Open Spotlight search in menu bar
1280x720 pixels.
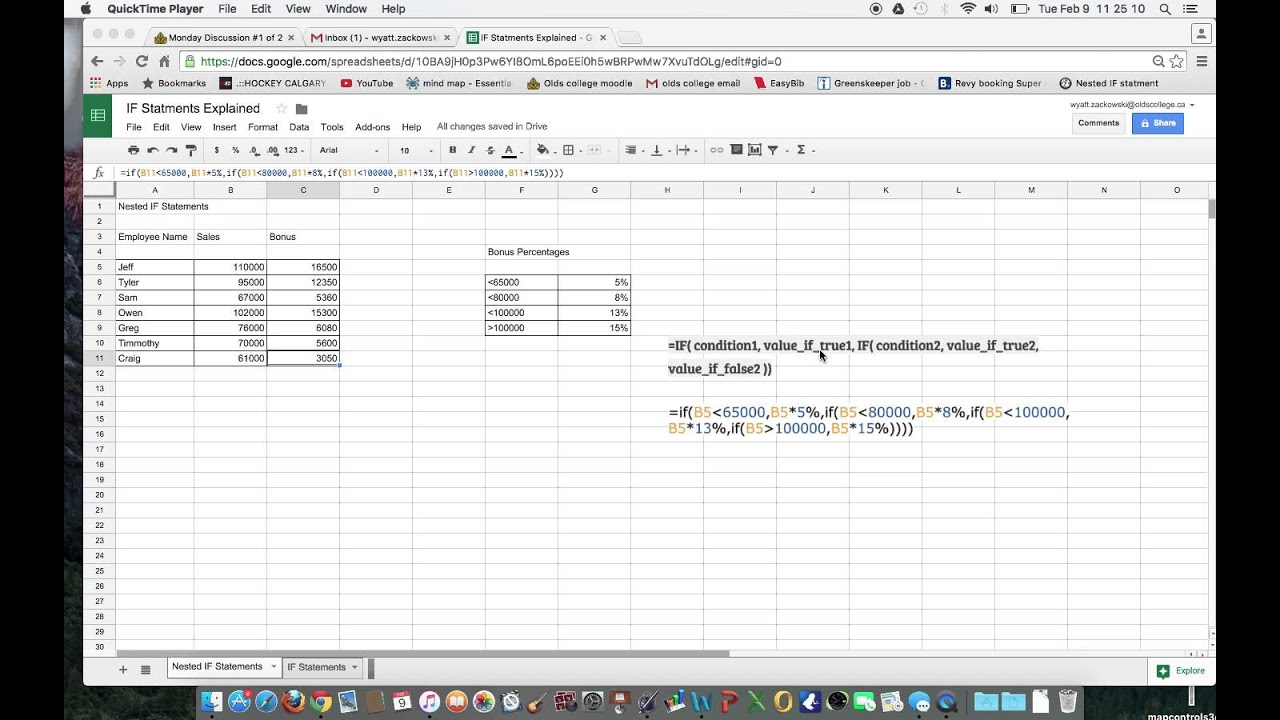pyautogui.click(x=1166, y=9)
